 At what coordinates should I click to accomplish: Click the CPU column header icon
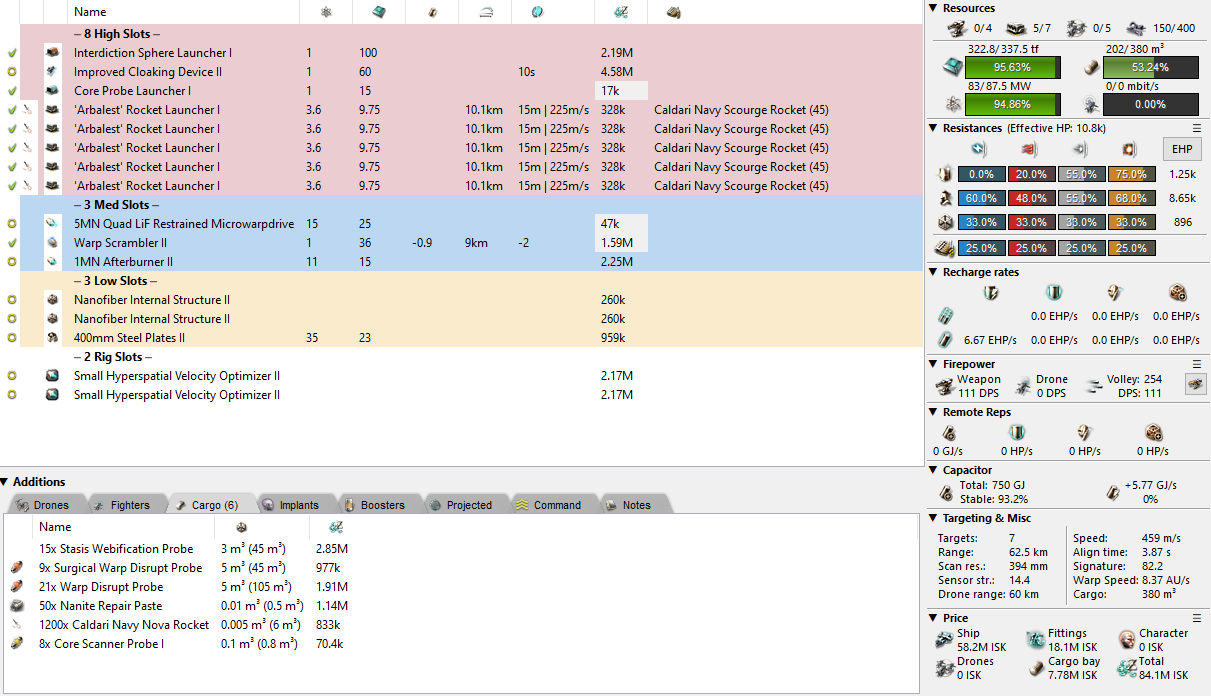click(x=379, y=12)
